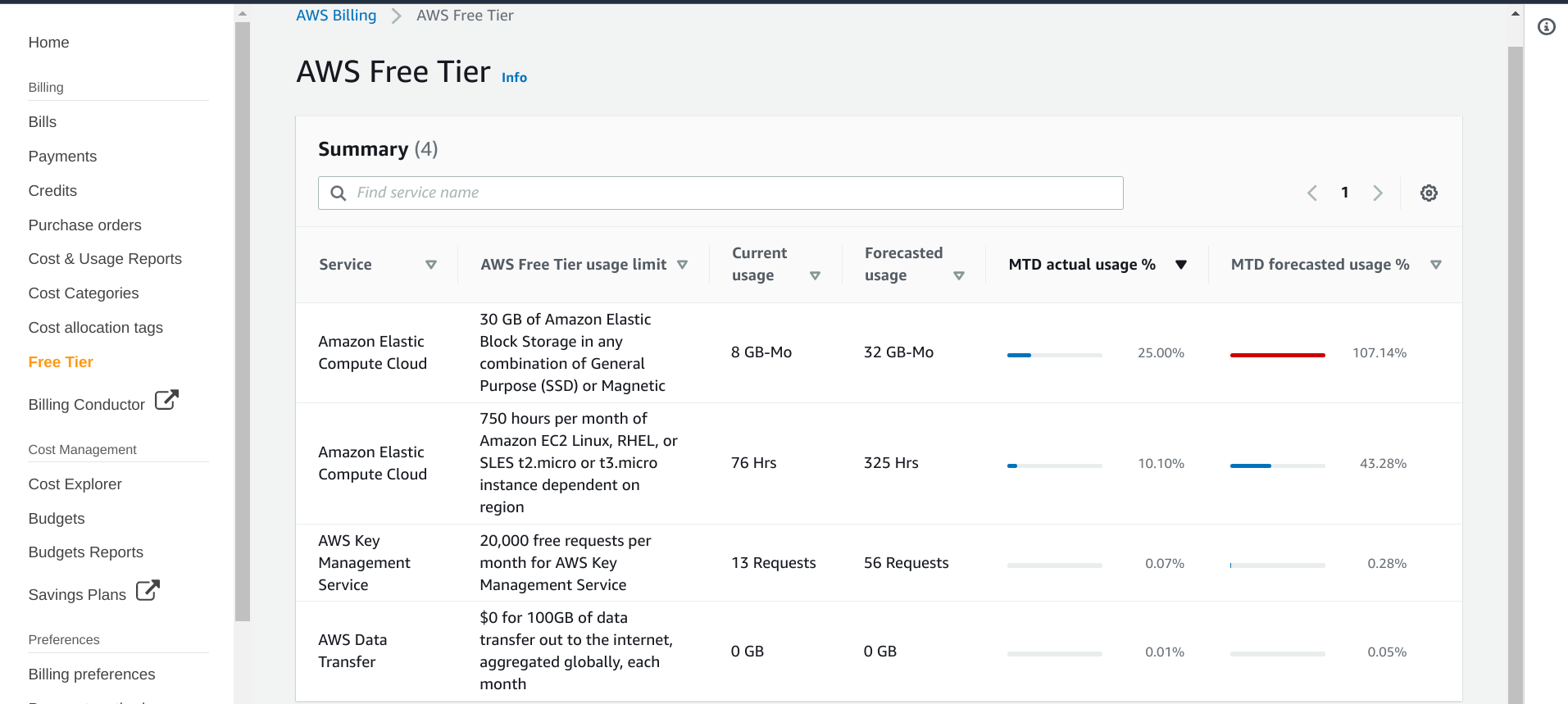This screenshot has height=704, width=1568.
Task: Open Cost Explorer page
Action: (x=75, y=484)
